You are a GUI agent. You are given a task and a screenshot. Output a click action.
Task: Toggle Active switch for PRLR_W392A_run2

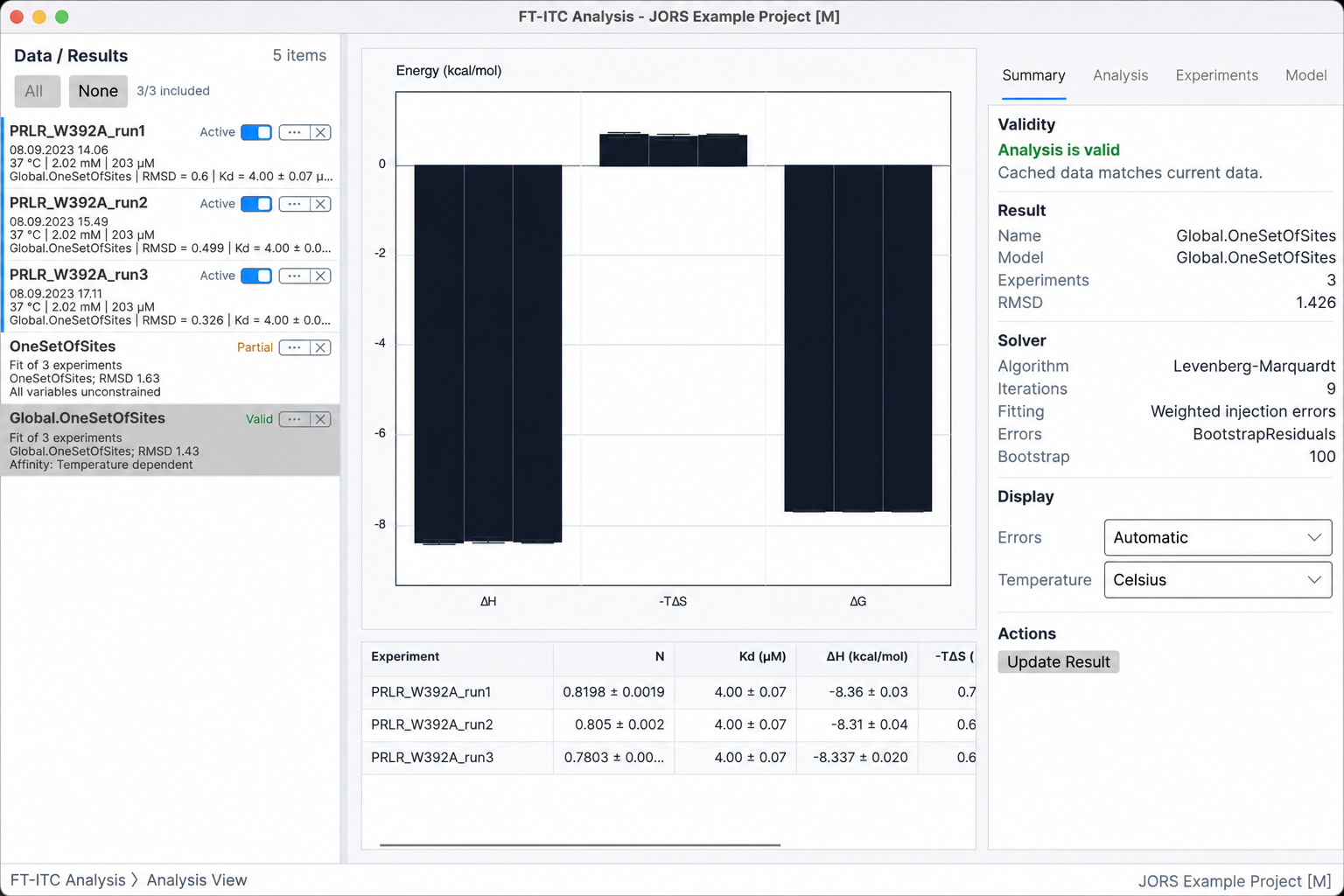[x=256, y=204]
